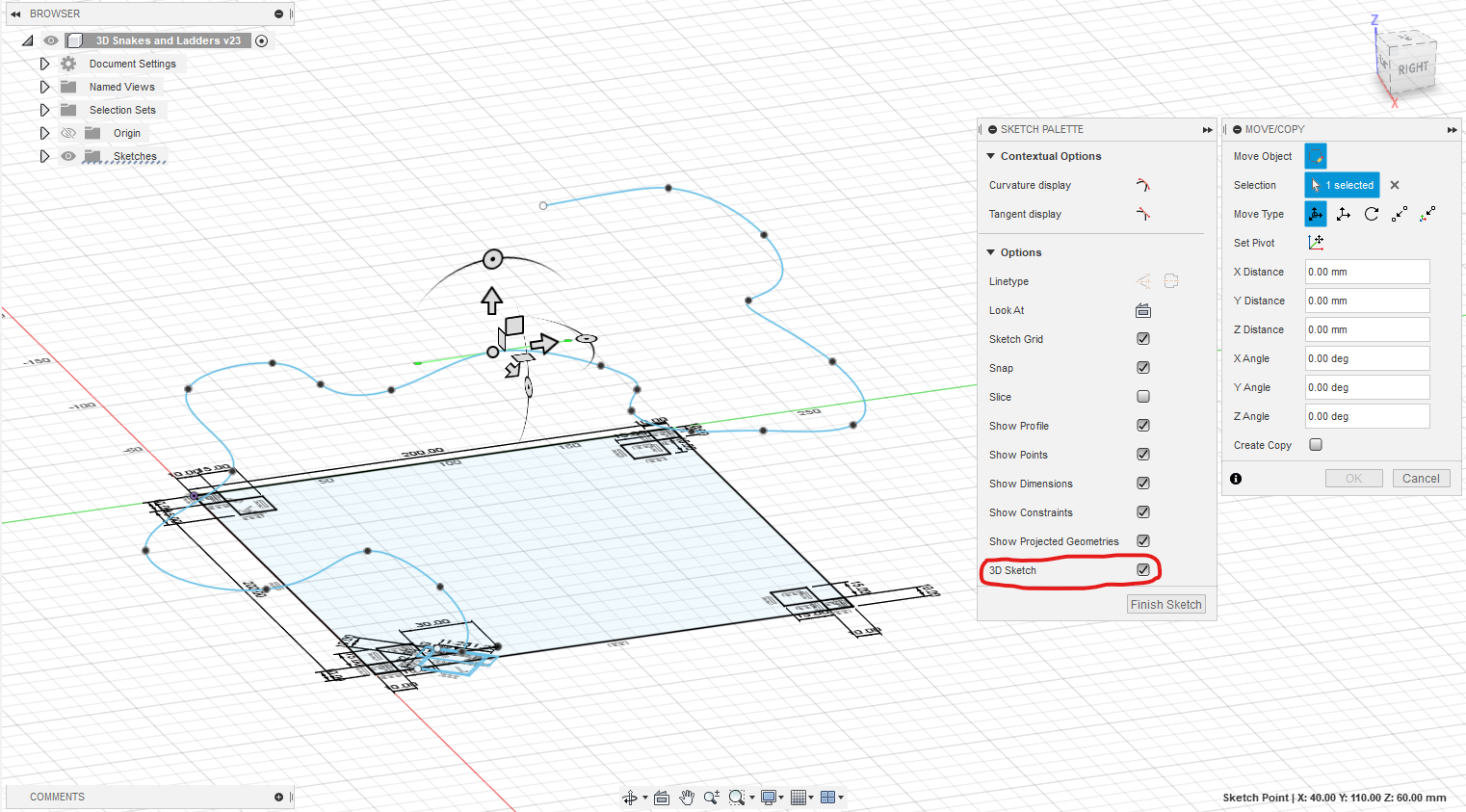Viewport: 1466px width, 812px height.
Task: Click the RIGHT face of the ViewCube
Action: pos(1413,68)
